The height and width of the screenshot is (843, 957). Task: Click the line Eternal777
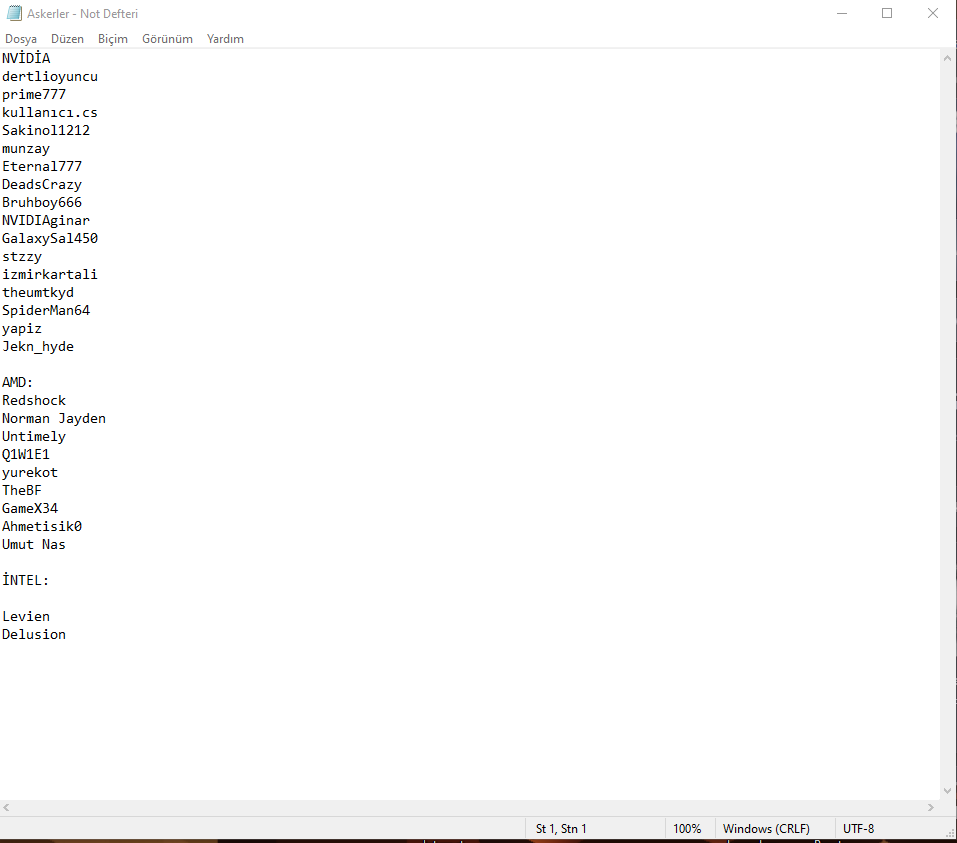click(x=42, y=167)
